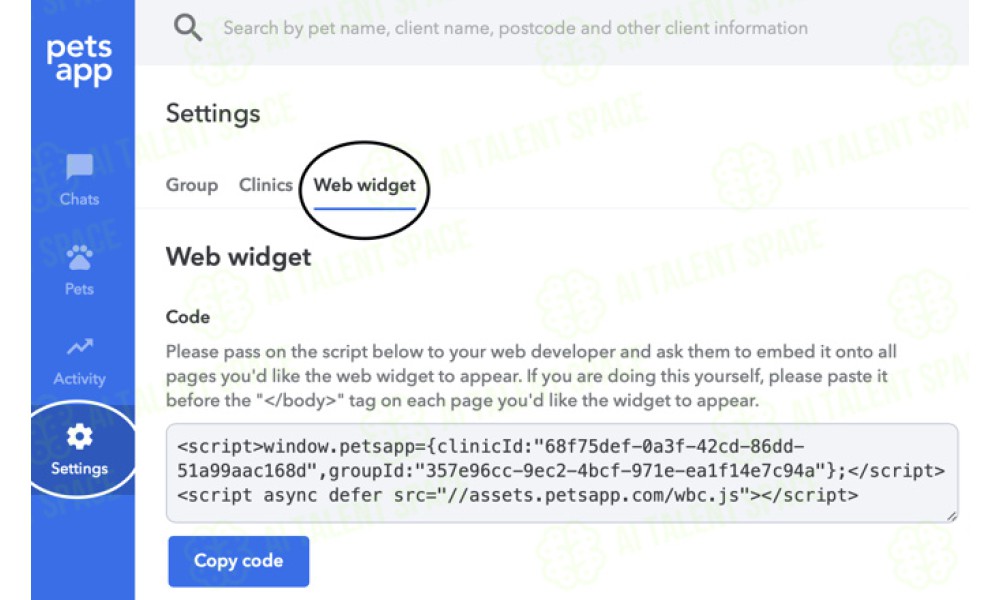Screen dimensions: 1000x600
Task: Open the Pets section paw icon
Action: pyautogui.click(x=79, y=257)
